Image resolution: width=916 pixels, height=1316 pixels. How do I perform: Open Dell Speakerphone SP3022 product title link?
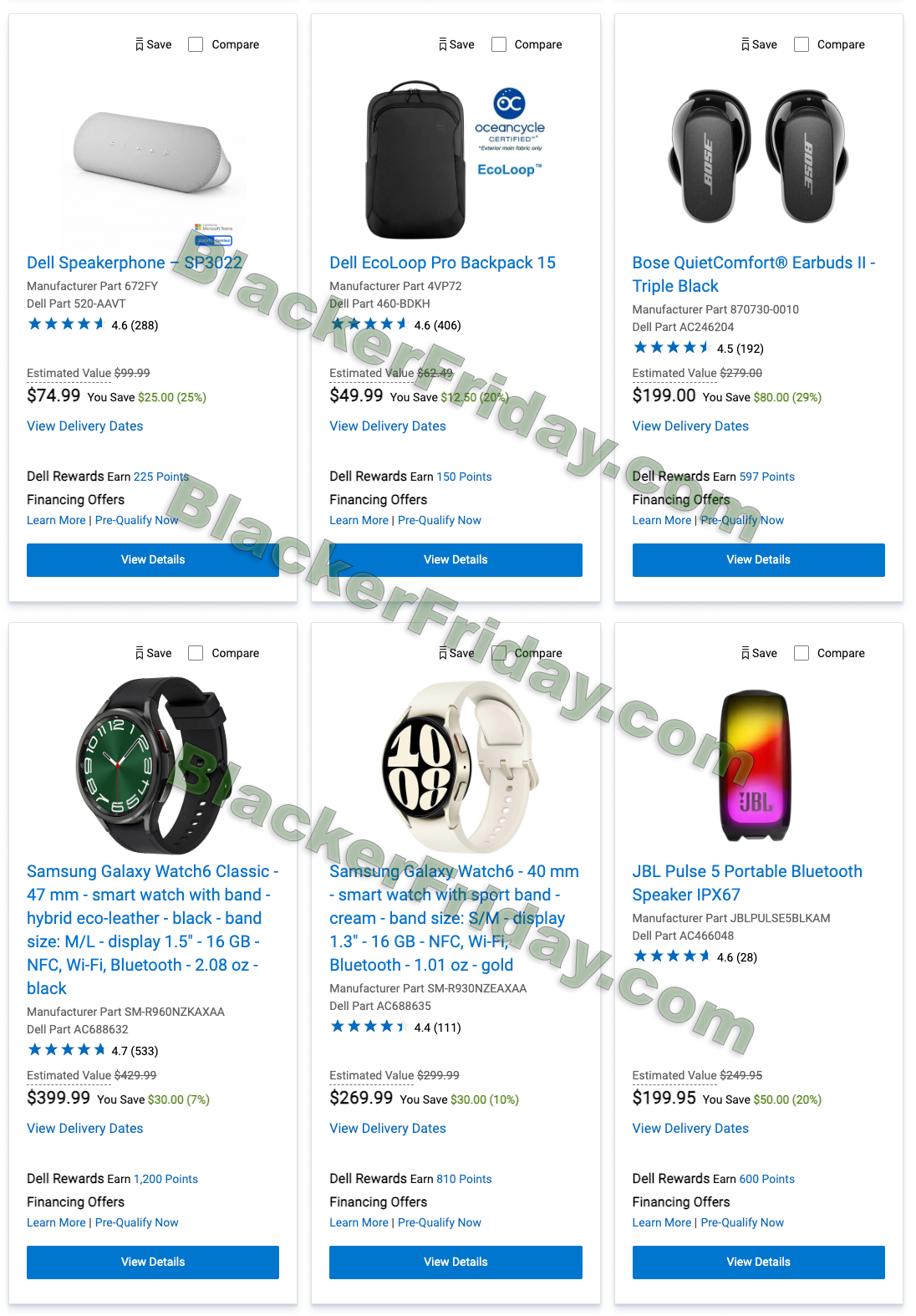click(135, 263)
